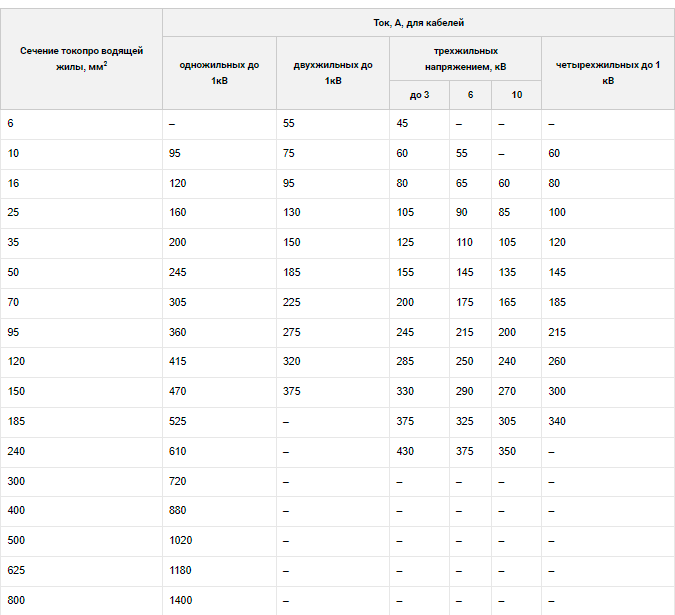Click the 'трехжильных напряжением, кВ' header
The height and width of the screenshot is (615, 675).
[465, 59]
